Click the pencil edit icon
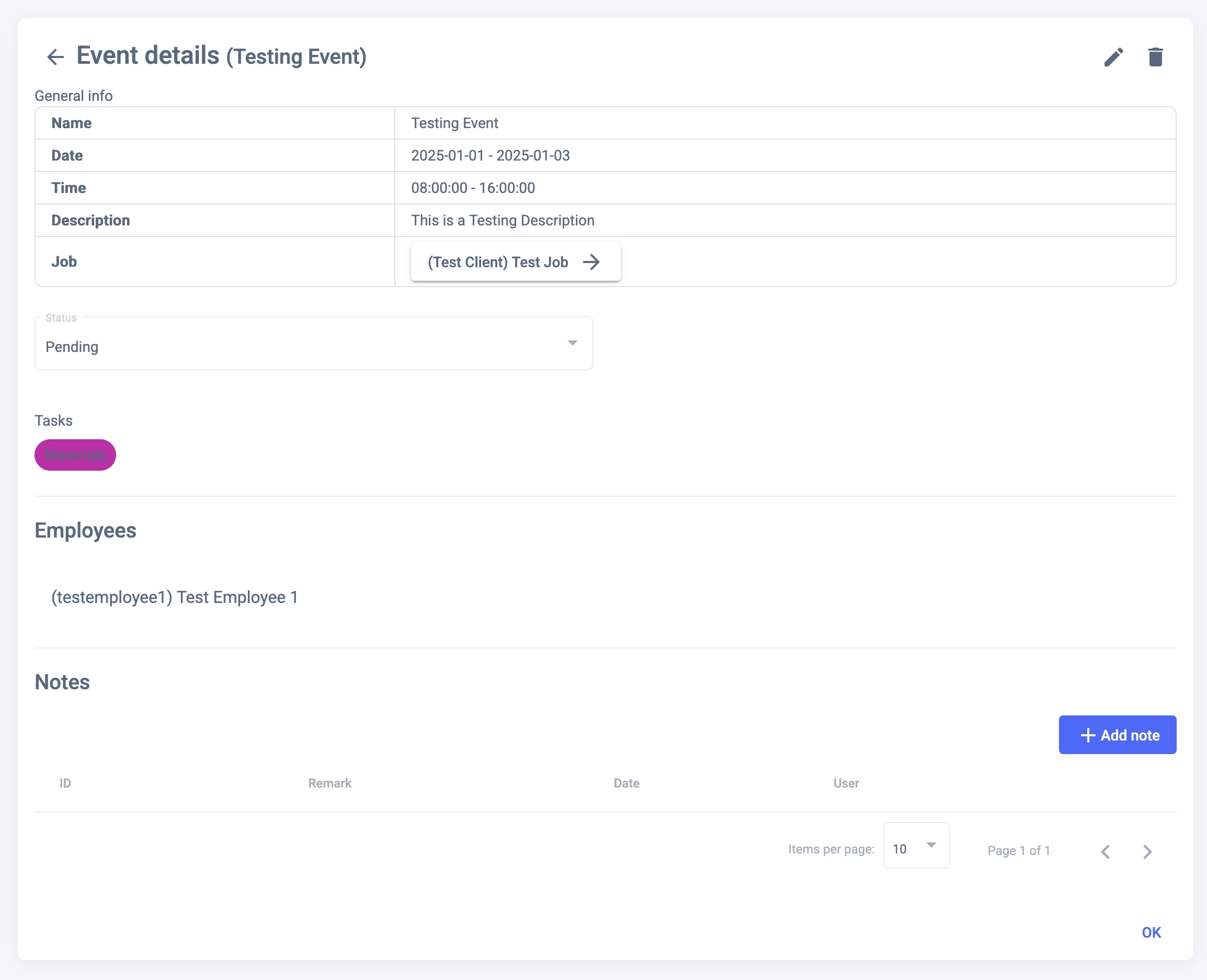 1113,57
